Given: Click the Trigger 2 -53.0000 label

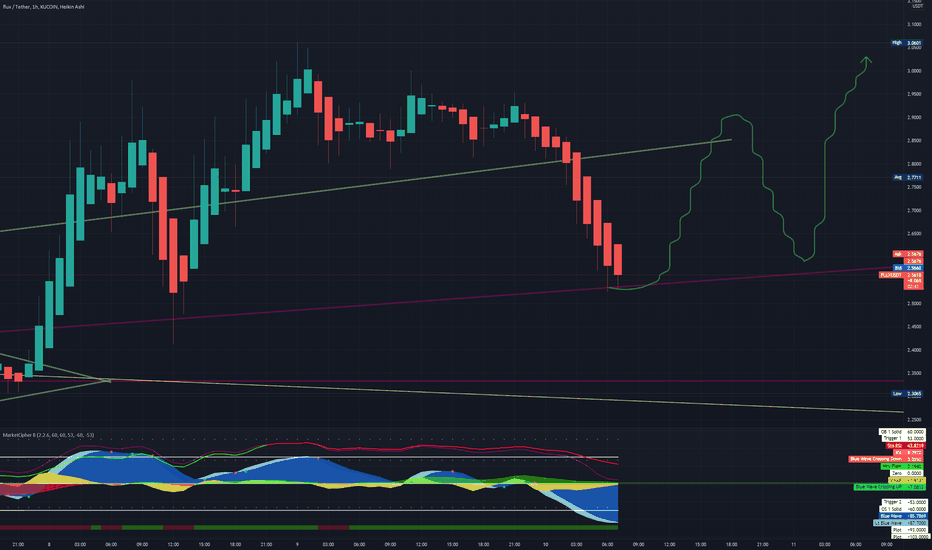Looking at the screenshot, I should point(904,502).
